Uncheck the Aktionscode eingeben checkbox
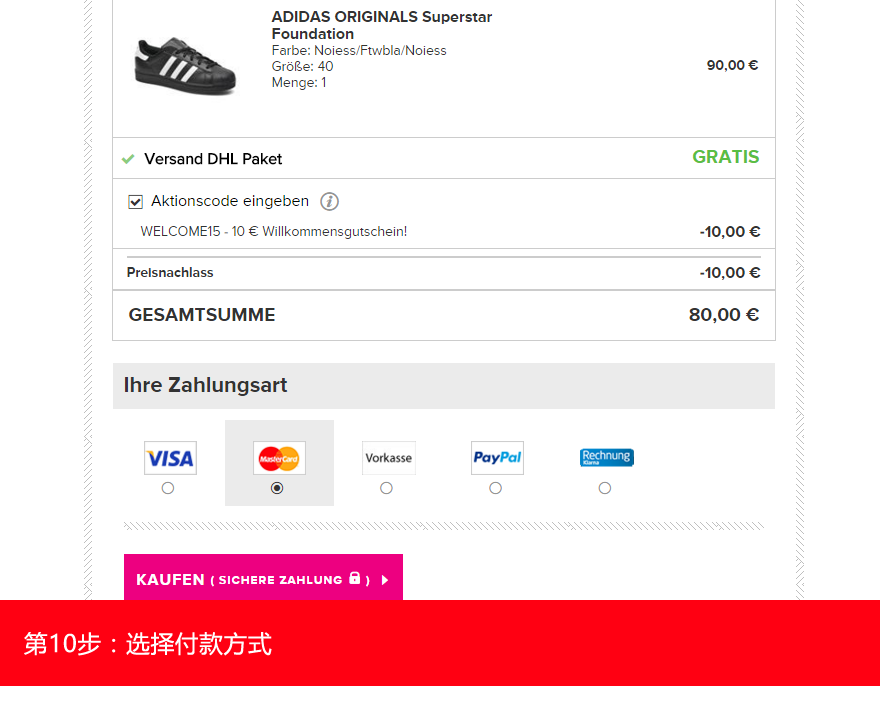 click(x=135, y=201)
